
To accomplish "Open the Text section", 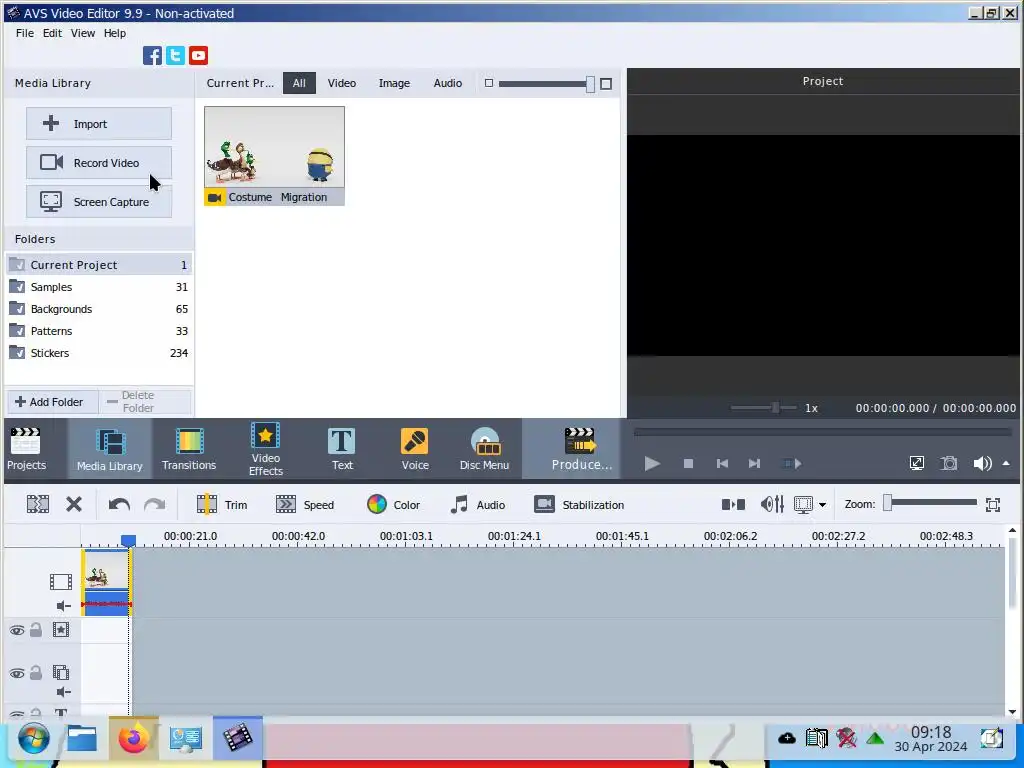I will tap(342, 449).
